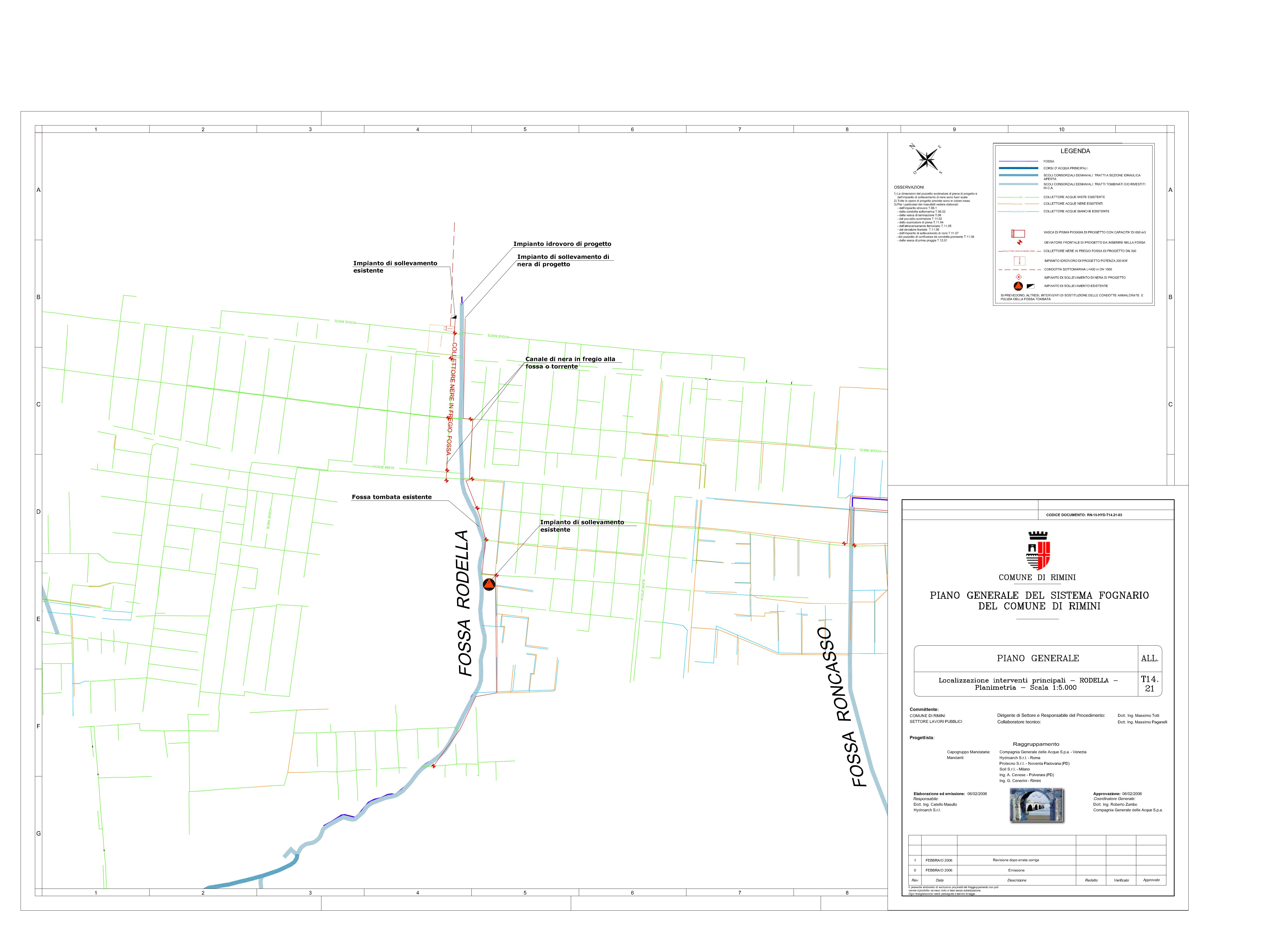Click the name 'Dott. Ing. Massimo Paganelli'
This screenshot has width=1288, height=930.
tap(1142, 722)
